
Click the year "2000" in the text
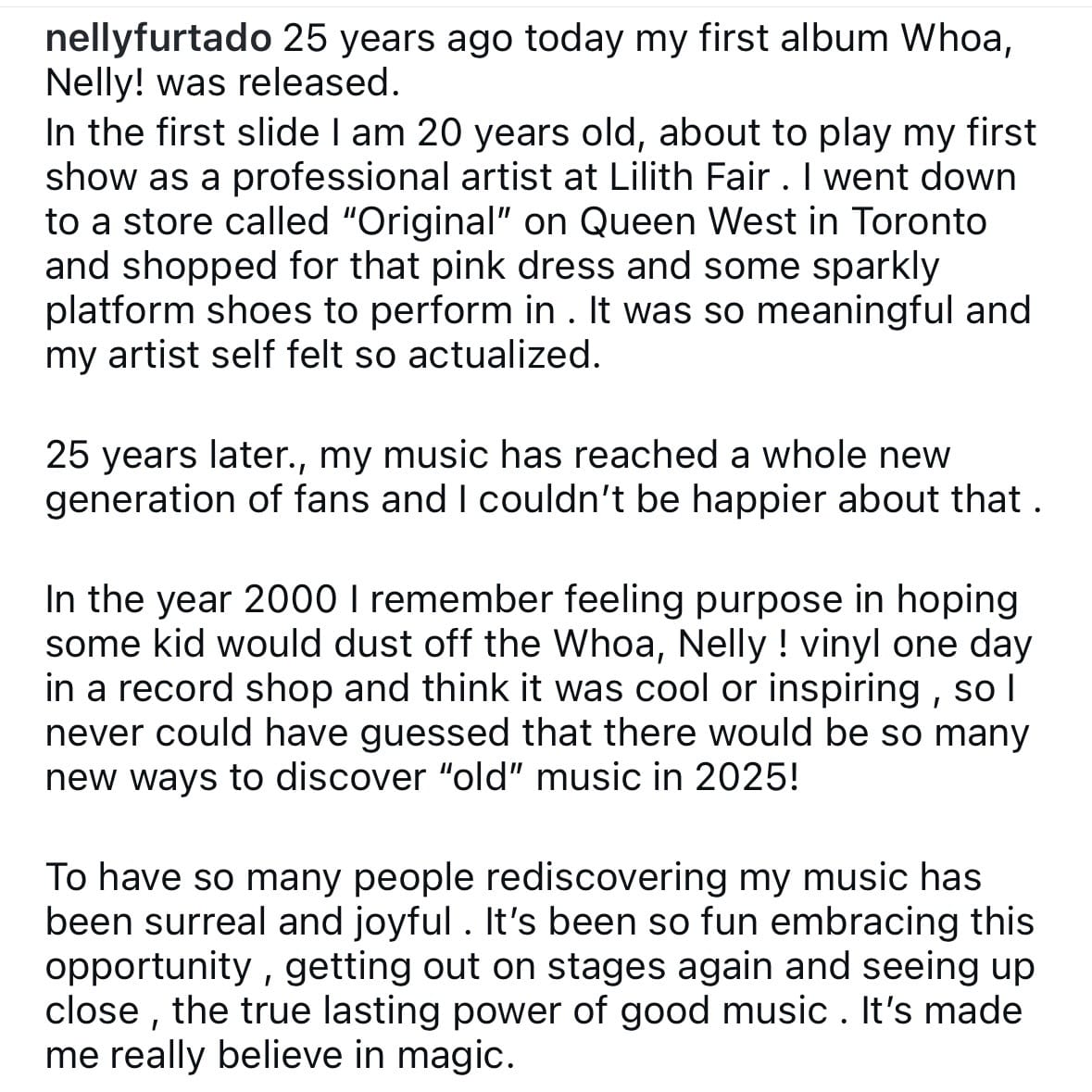click(x=288, y=600)
